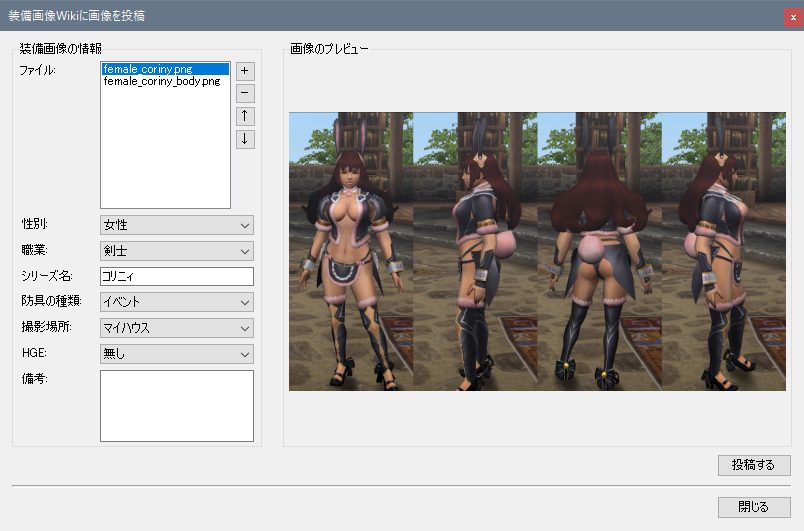The width and height of the screenshot is (804, 531).
Task: Move selected file up with arrow
Action: point(245,116)
